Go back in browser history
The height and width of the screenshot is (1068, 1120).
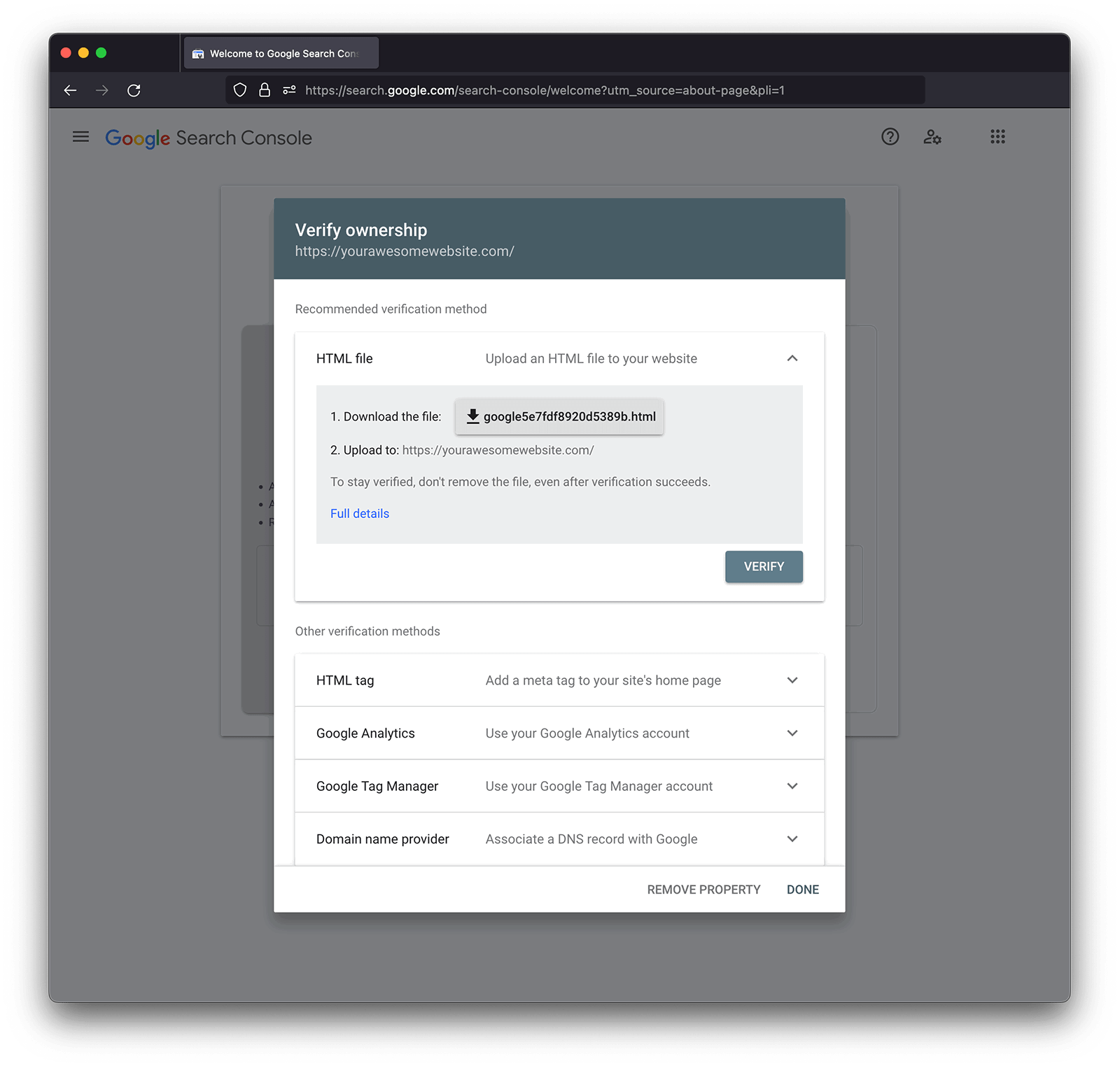pos(70,90)
